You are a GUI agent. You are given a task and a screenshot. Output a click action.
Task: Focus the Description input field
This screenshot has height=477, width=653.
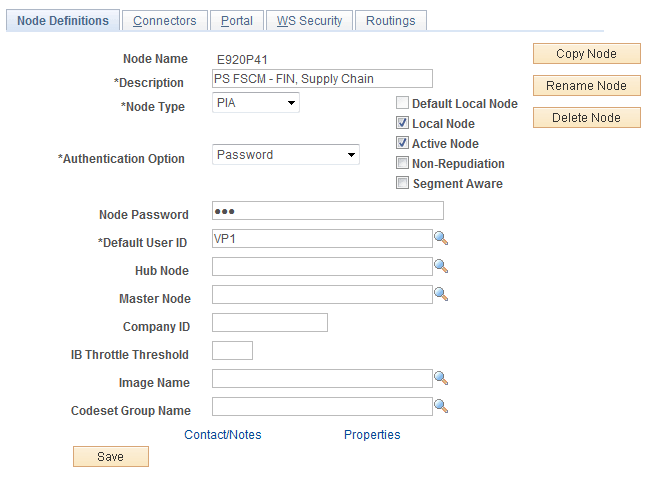(322, 79)
